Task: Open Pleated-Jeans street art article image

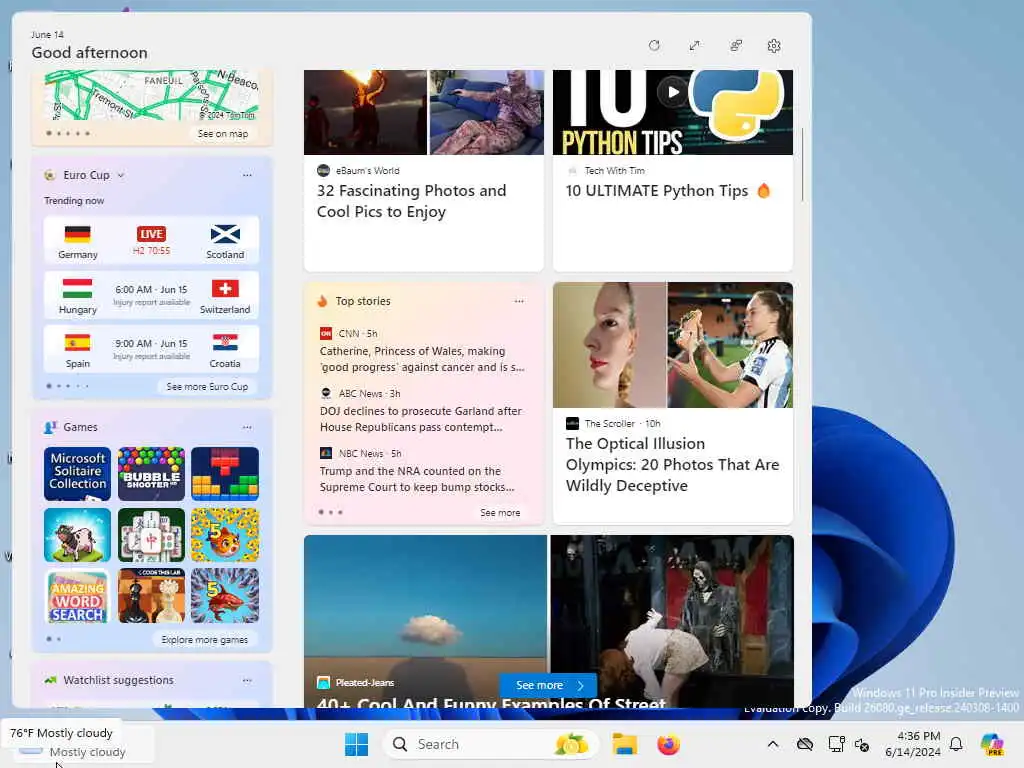Action: (549, 620)
